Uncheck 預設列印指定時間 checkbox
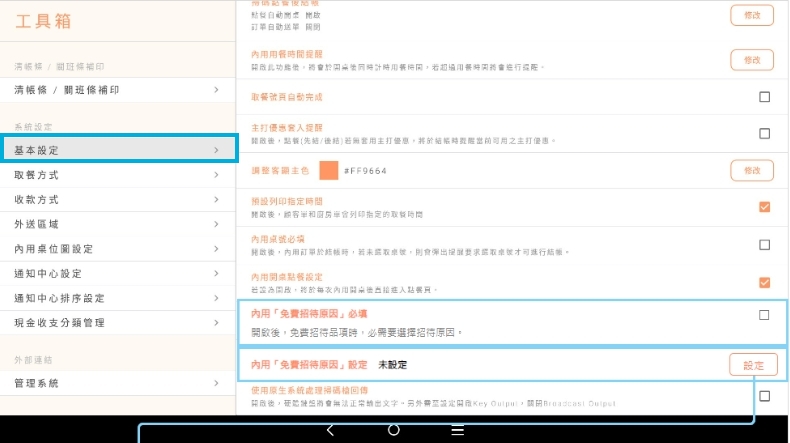790x443 pixels. [765, 207]
